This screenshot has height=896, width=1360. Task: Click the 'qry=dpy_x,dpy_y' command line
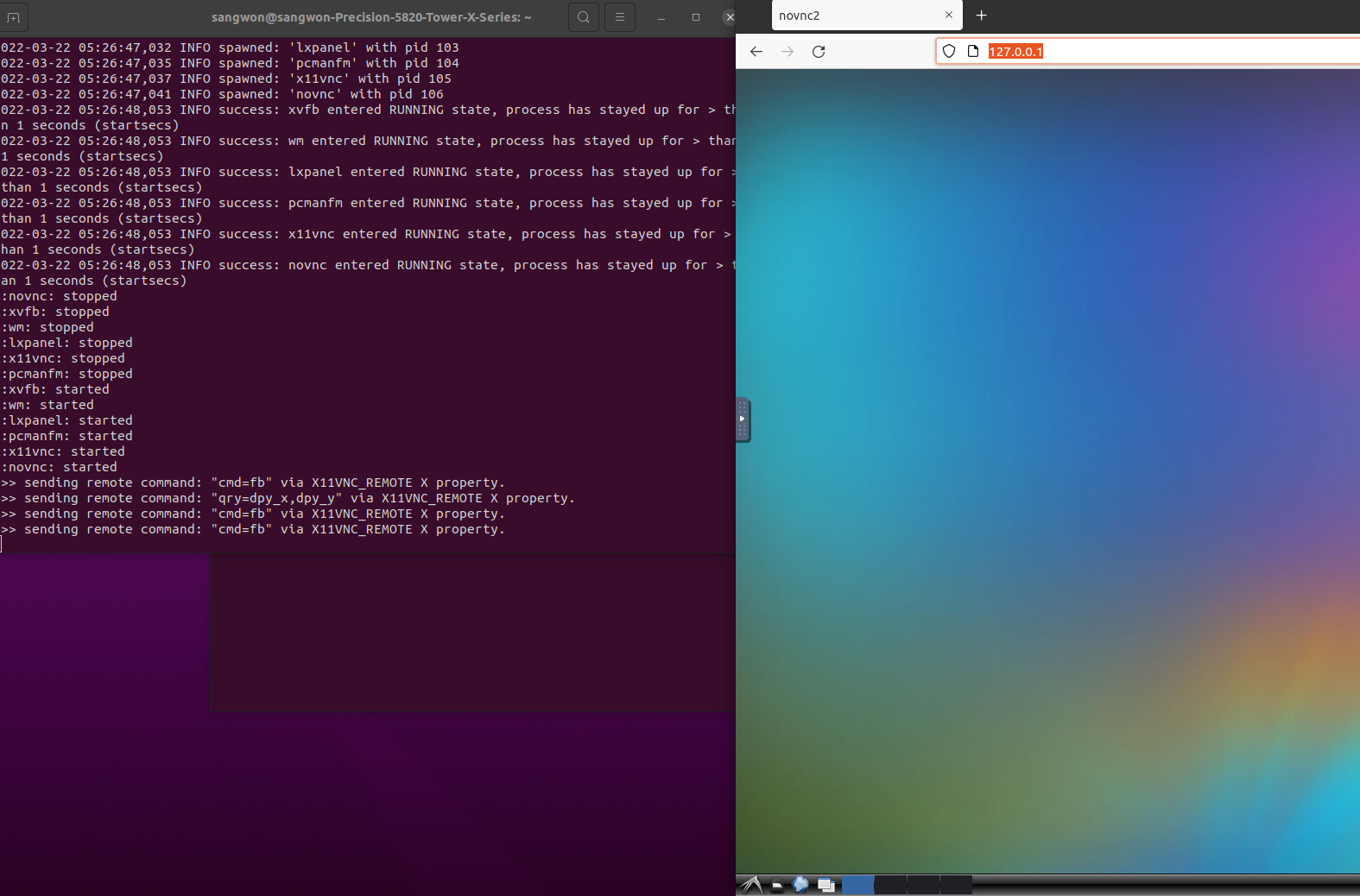(288, 498)
